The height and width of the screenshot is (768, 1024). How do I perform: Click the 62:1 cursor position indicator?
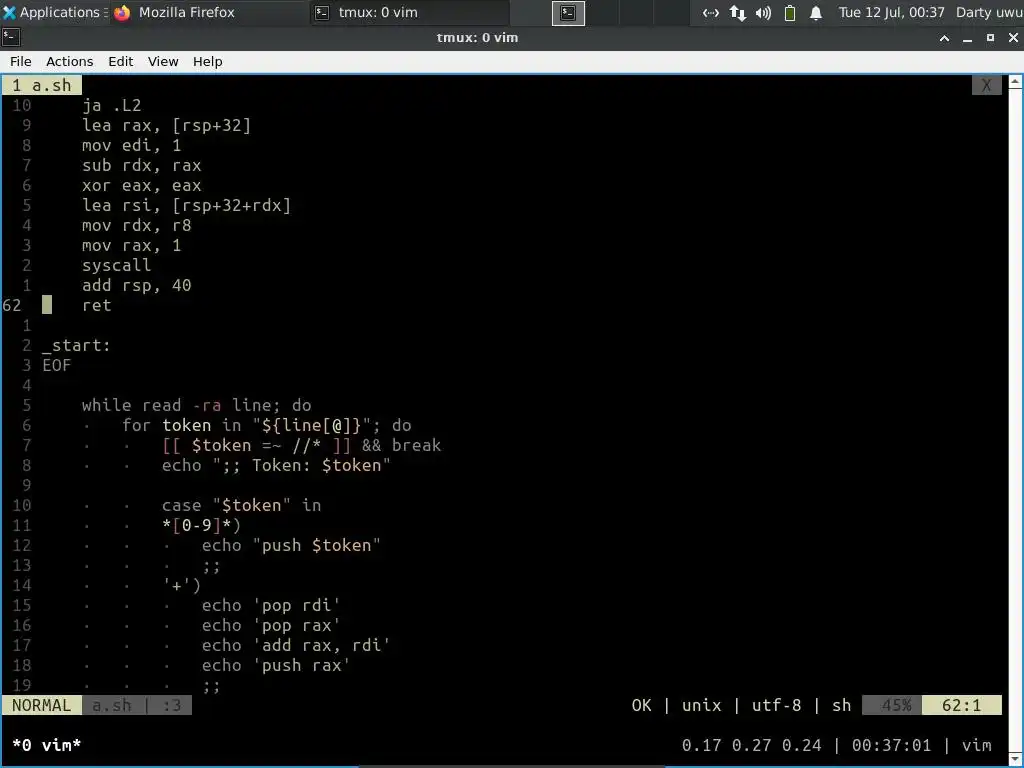961,705
